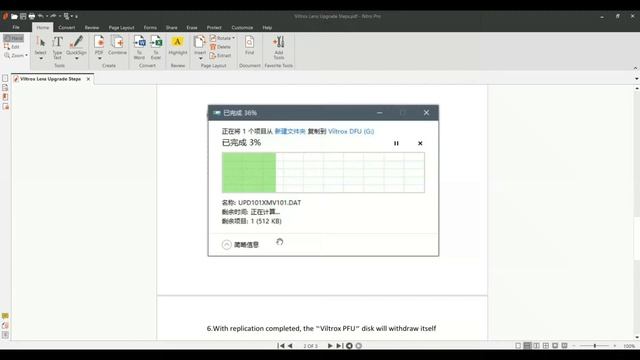Image resolution: width=640 pixels, height=360 pixels.
Task: Redo the last action
Action: point(53,16)
